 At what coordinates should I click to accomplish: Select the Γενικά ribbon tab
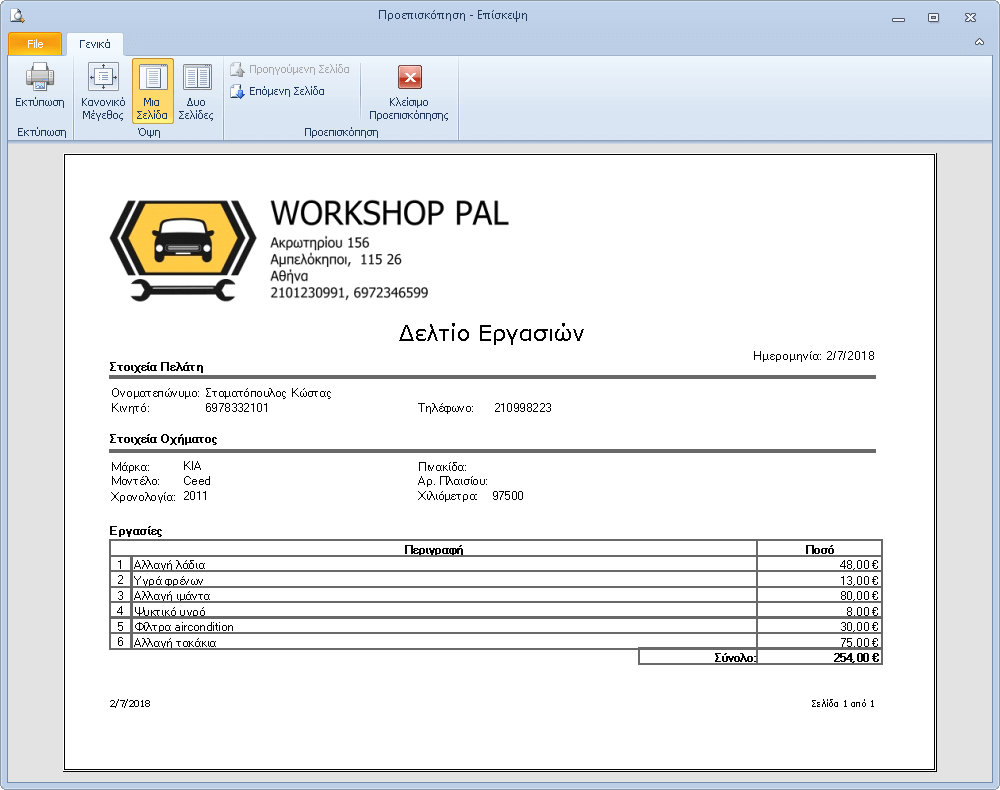coord(95,44)
